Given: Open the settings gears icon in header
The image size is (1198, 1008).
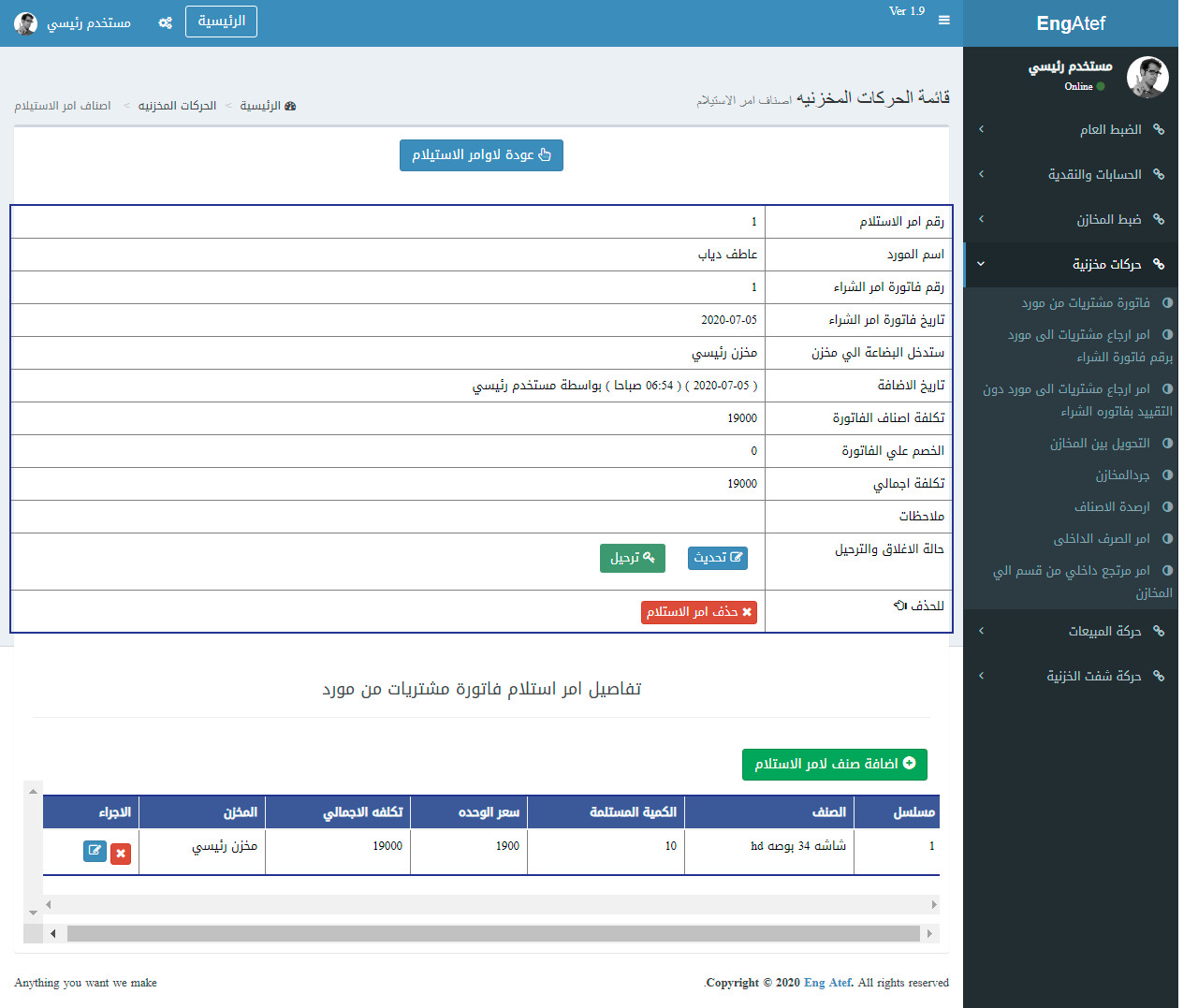Looking at the screenshot, I should (166, 22).
